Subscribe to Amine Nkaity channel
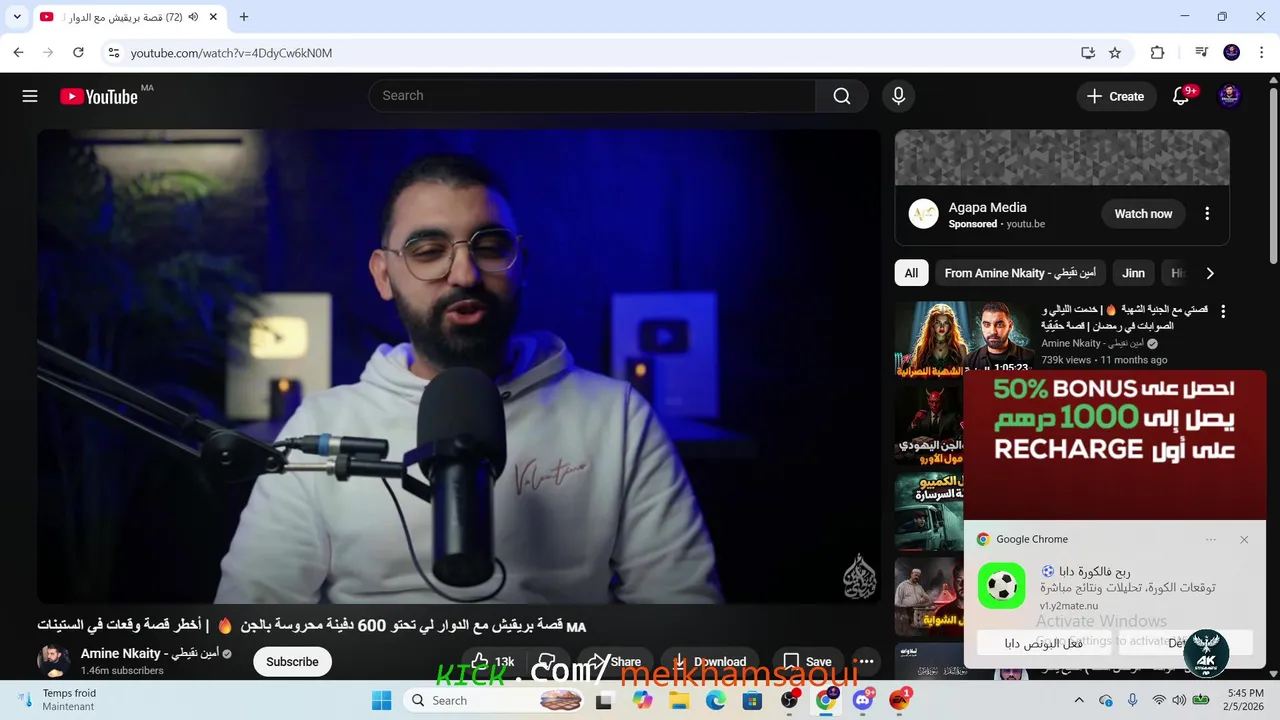This screenshot has height=720, width=1280. click(292, 662)
